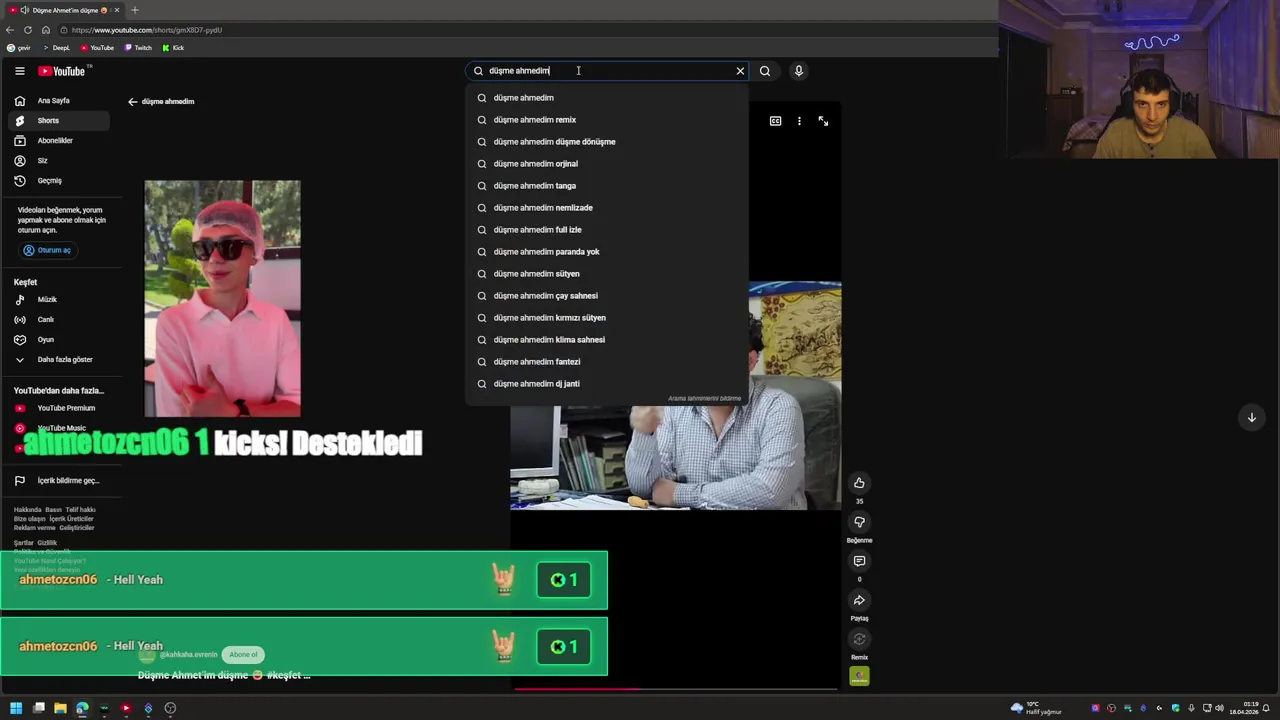This screenshot has height=720, width=1280.
Task: Reload the page in the browser
Action: [x=28, y=30]
